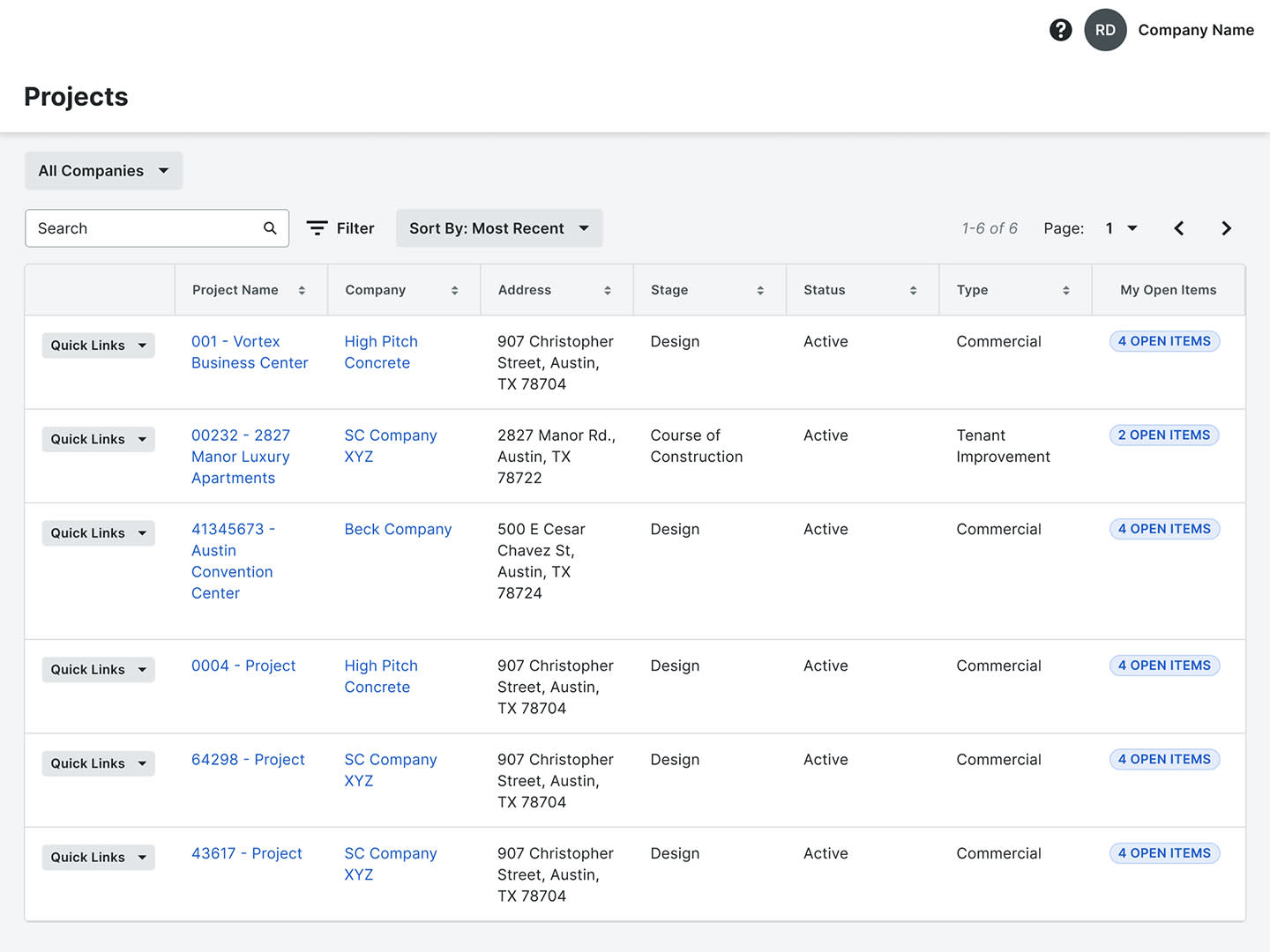Click the RD profile avatar

tap(1105, 29)
